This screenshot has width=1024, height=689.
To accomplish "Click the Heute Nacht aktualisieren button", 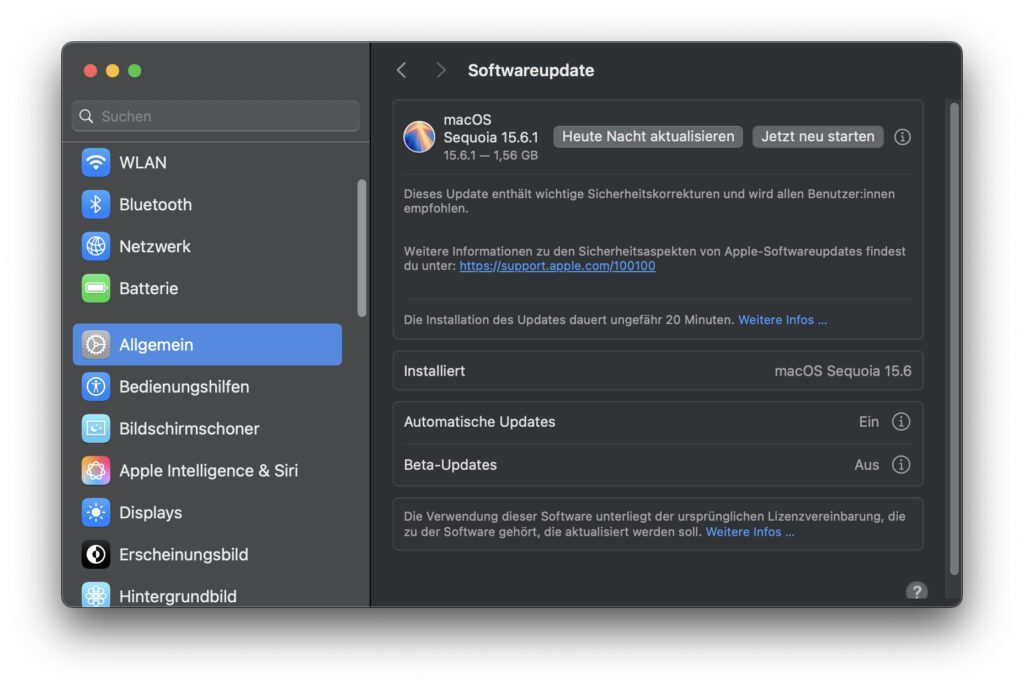I will pos(648,137).
